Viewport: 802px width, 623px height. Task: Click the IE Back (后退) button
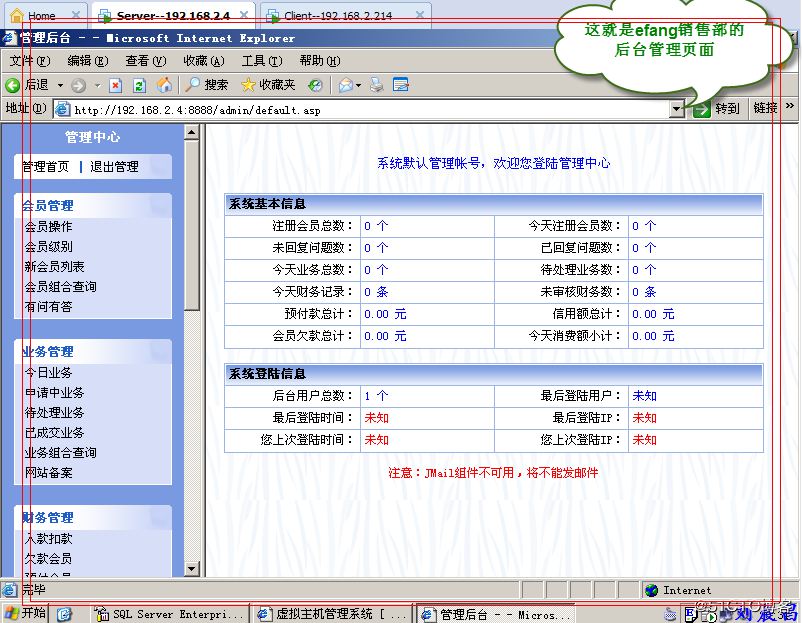pyautogui.click(x=27, y=85)
